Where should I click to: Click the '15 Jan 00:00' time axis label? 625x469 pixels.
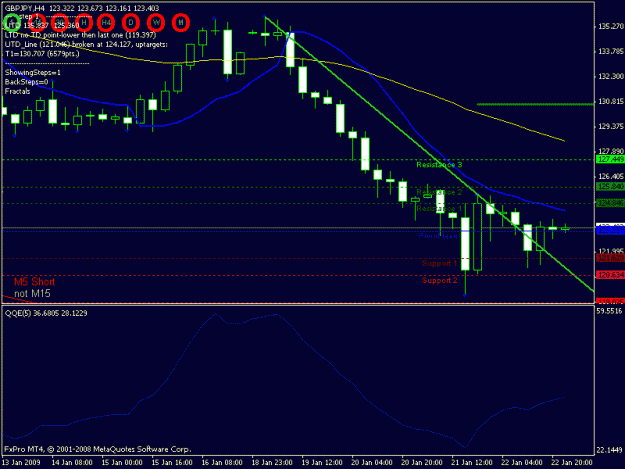tap(122, 462)
